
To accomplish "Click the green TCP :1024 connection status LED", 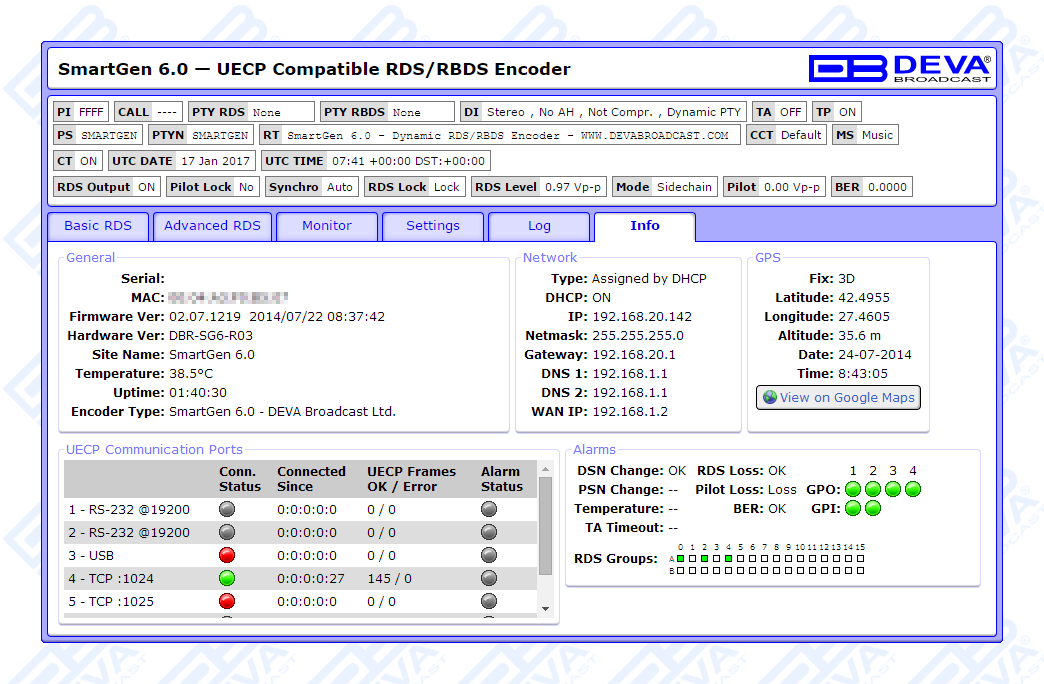I will 227,578.
